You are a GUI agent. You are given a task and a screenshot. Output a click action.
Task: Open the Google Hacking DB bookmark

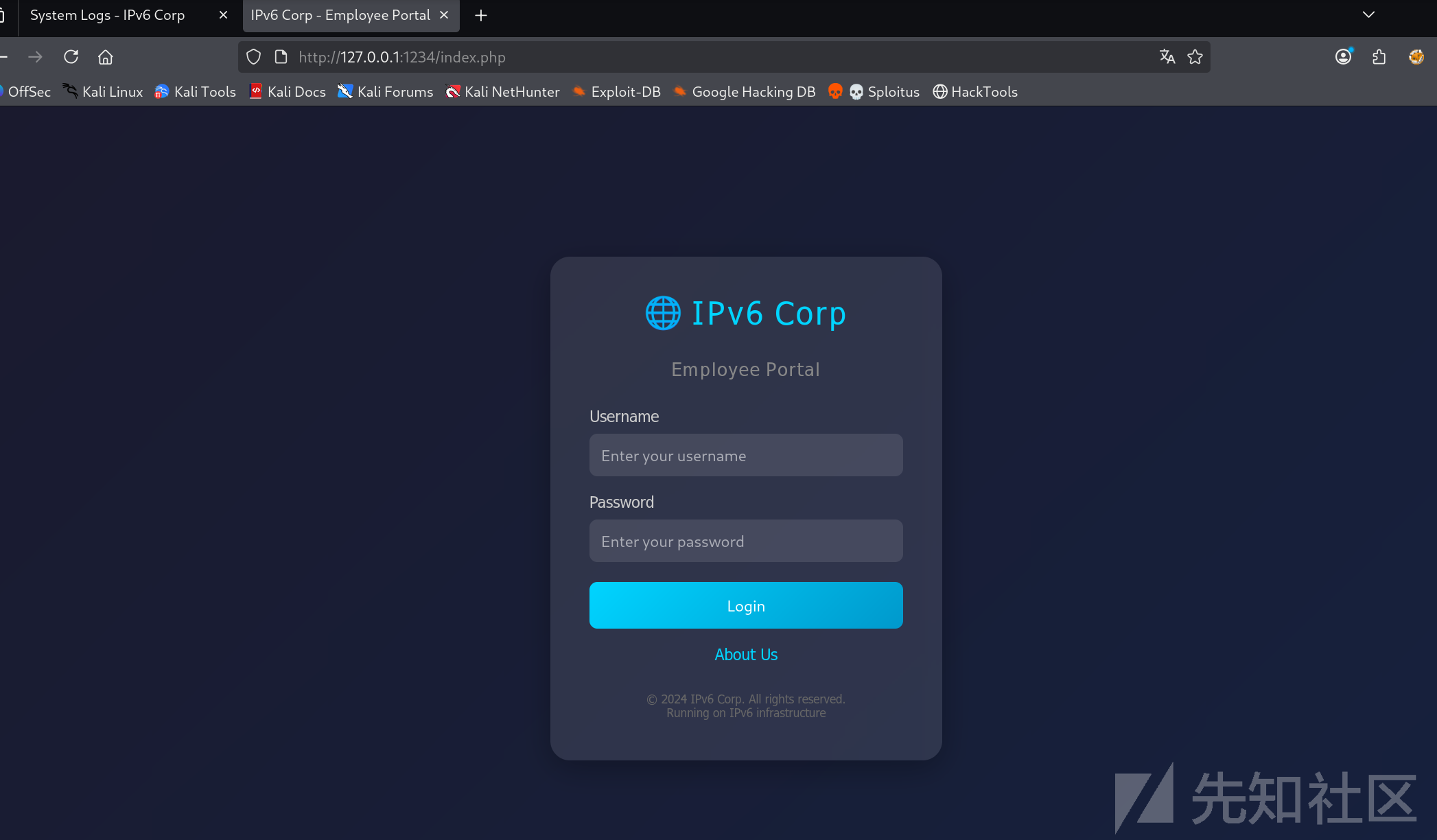click(x=745, y=92)
